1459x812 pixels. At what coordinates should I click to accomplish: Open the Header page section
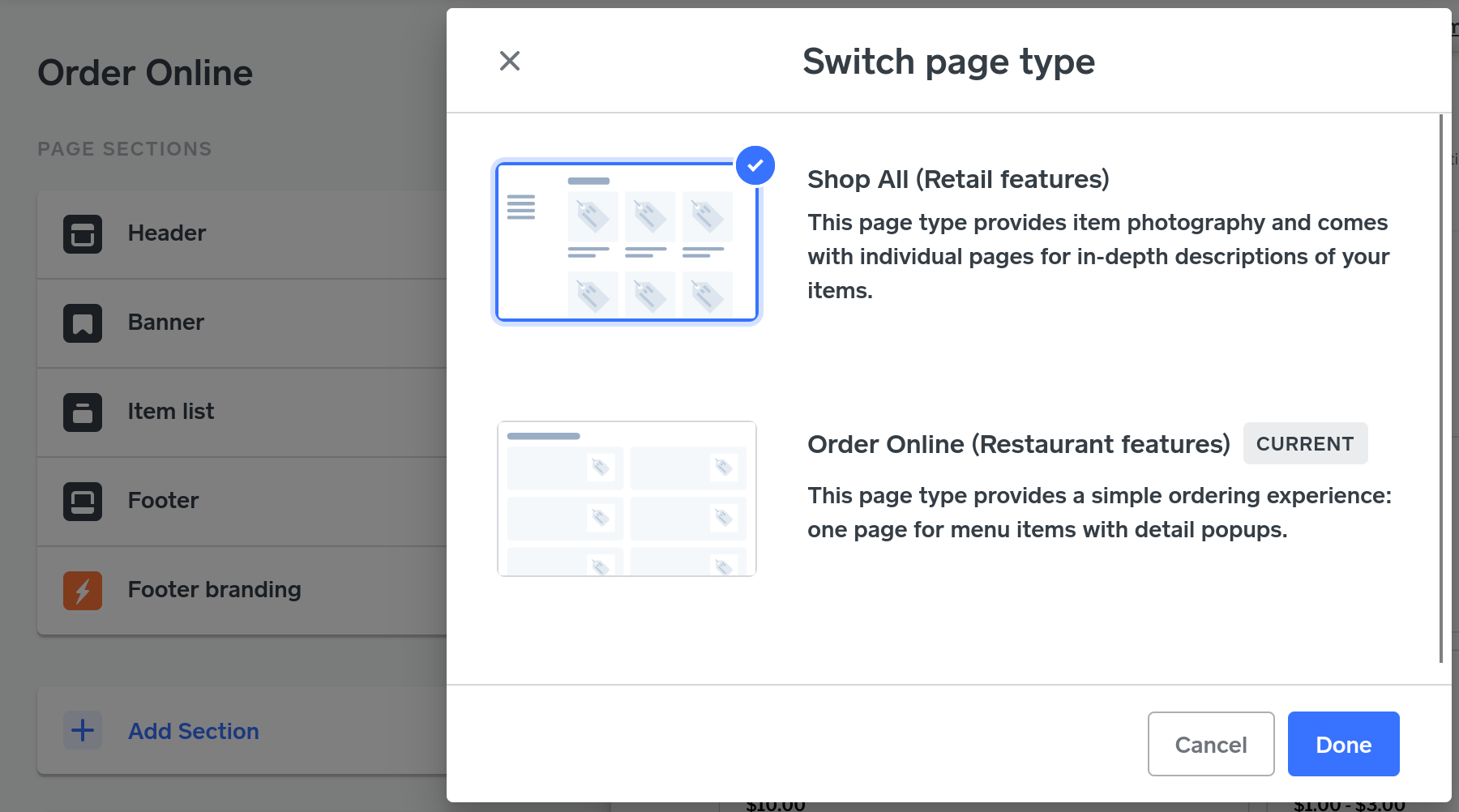point(167,233)
